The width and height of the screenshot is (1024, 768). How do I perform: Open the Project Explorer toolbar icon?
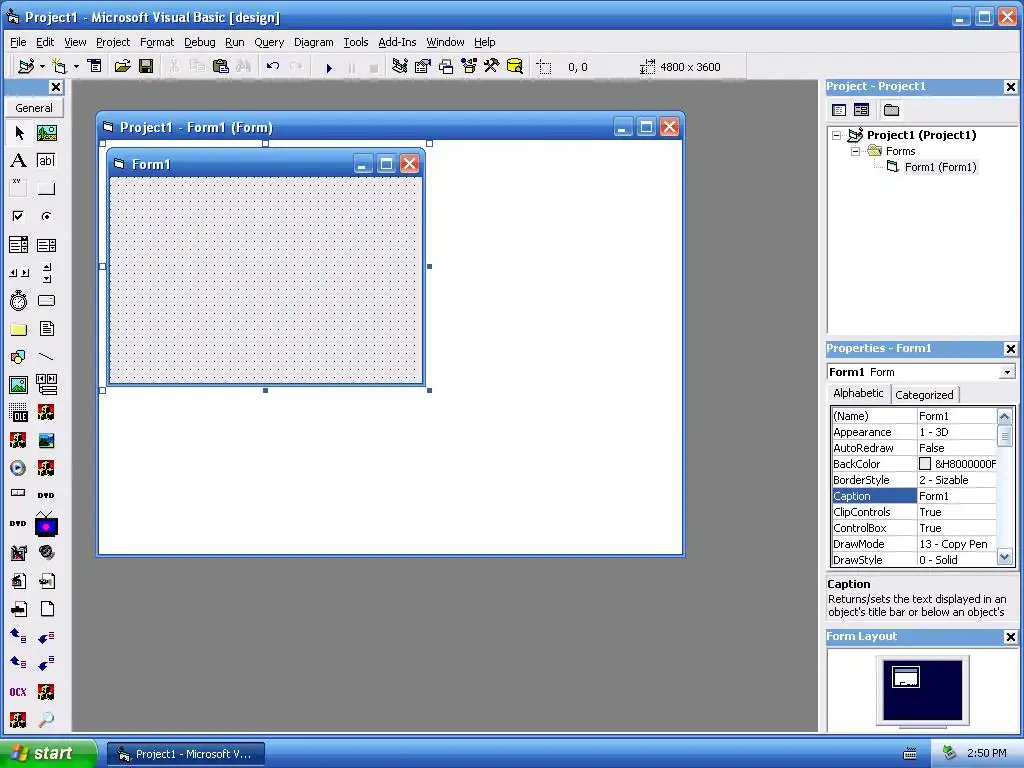pos(400,66)
